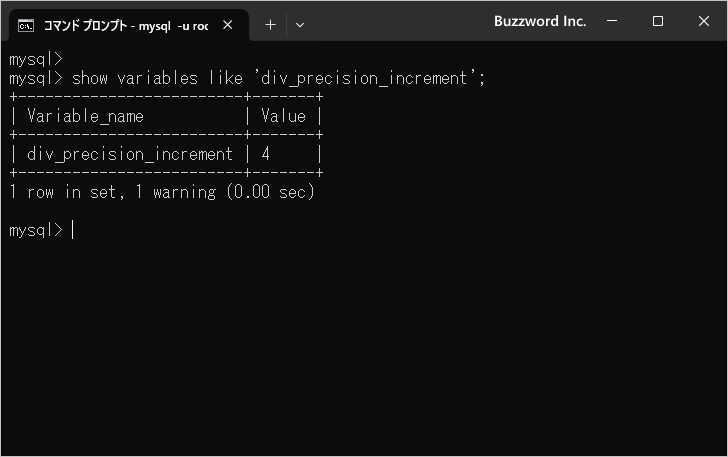Click the Variable_name column header

pos(85,116)
